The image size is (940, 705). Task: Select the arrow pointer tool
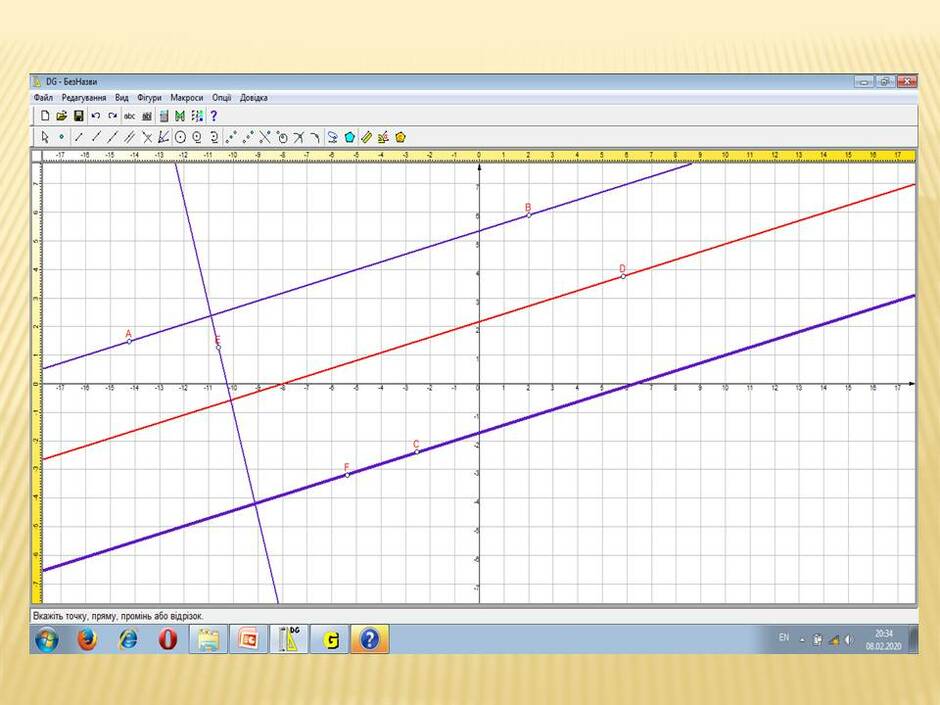coord(45,137)
